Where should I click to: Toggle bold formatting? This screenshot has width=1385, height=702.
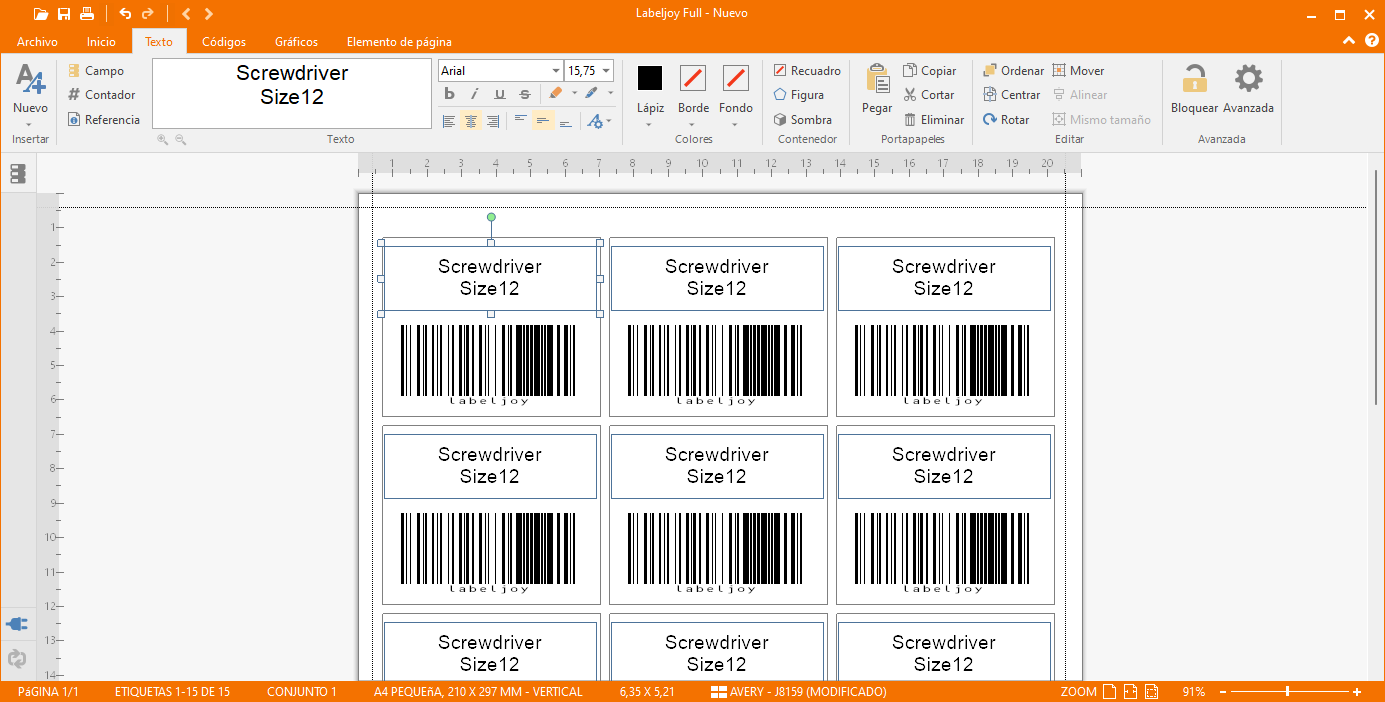(449, 94)
